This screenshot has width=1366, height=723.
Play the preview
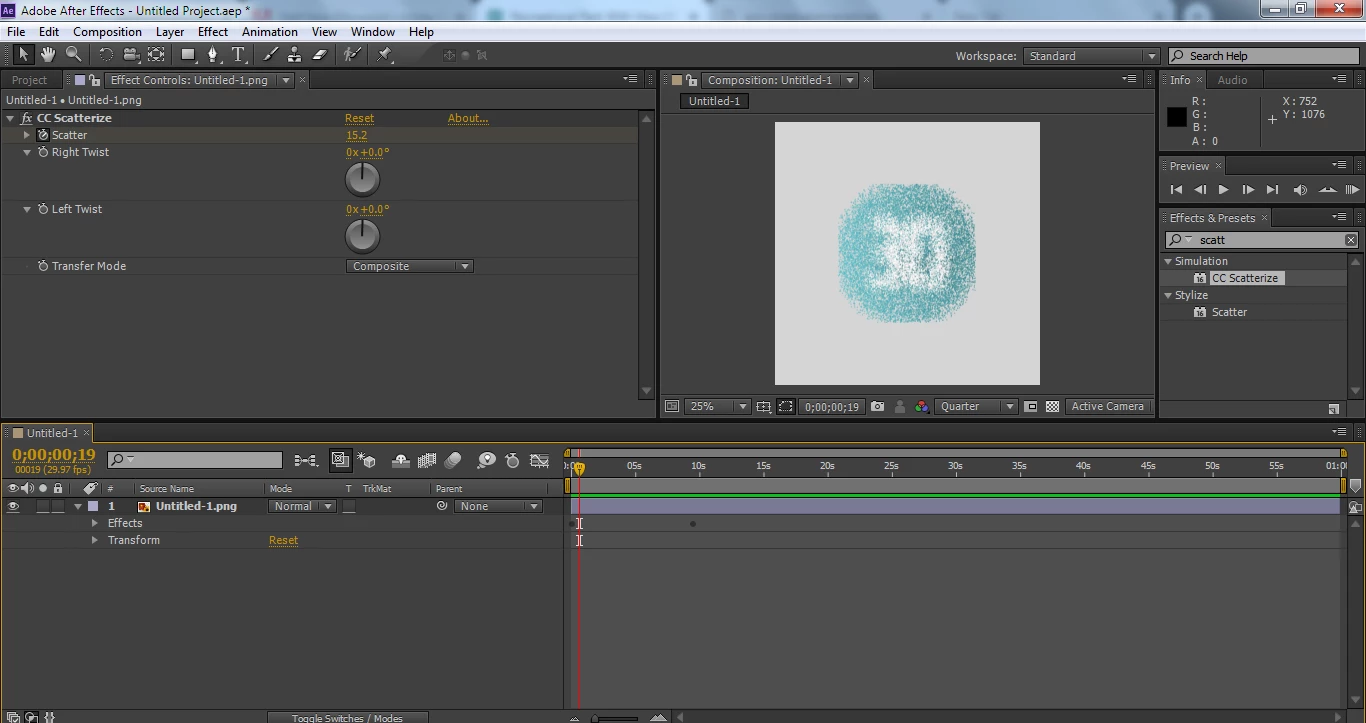click(1223, 190)
